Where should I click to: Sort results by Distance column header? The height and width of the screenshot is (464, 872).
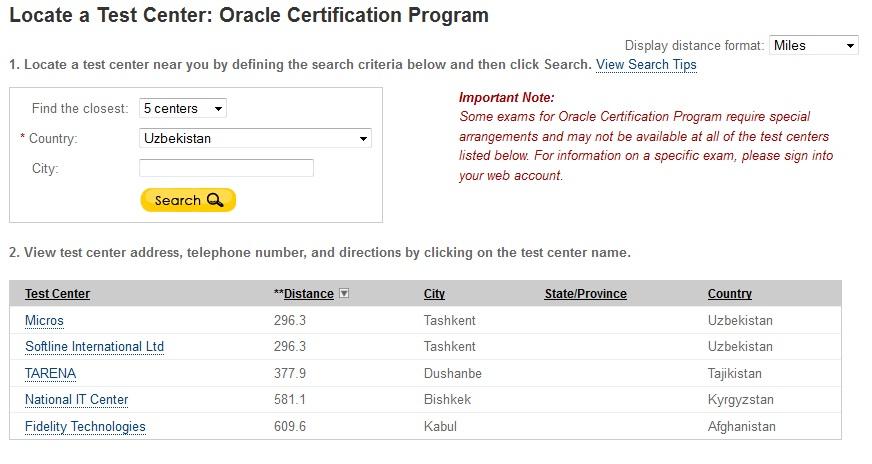coord(308,294)
